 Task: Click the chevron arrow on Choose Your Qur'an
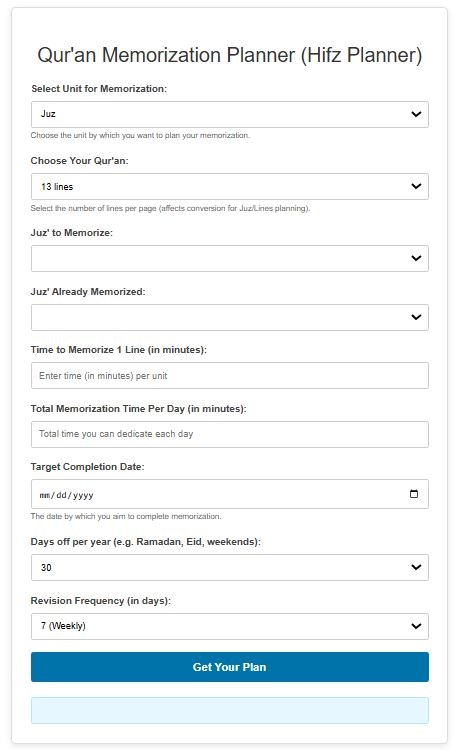416,186
